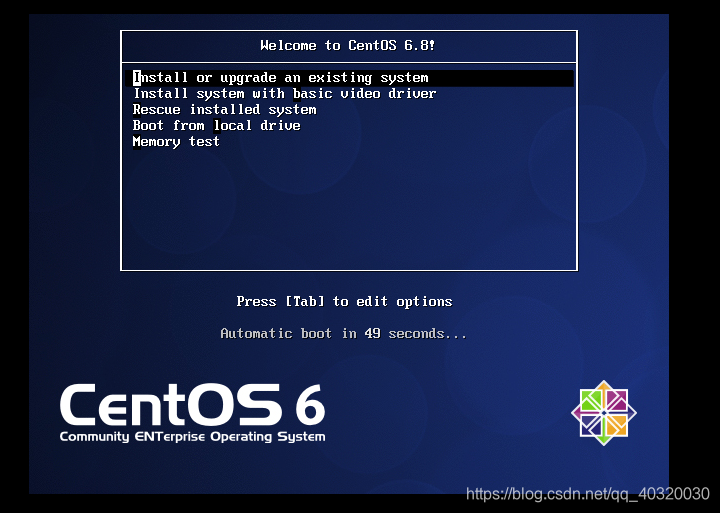This screenshot has width=720, height=513.
Task: Click the 'Welcome to CentOS 6.8!' title
Action: (348, 45)
